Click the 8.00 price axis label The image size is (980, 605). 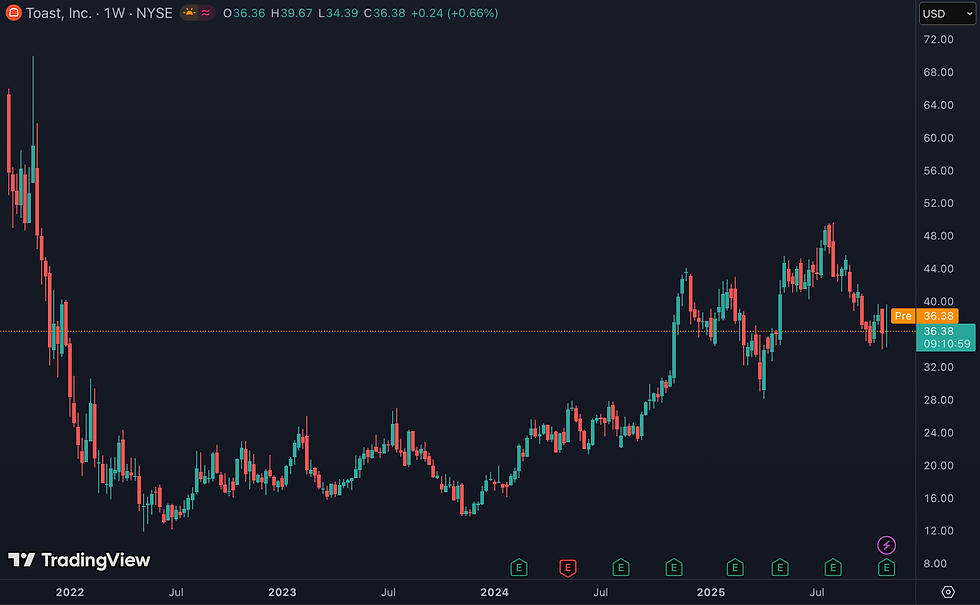pyautogui.click(x=935, y=564)
